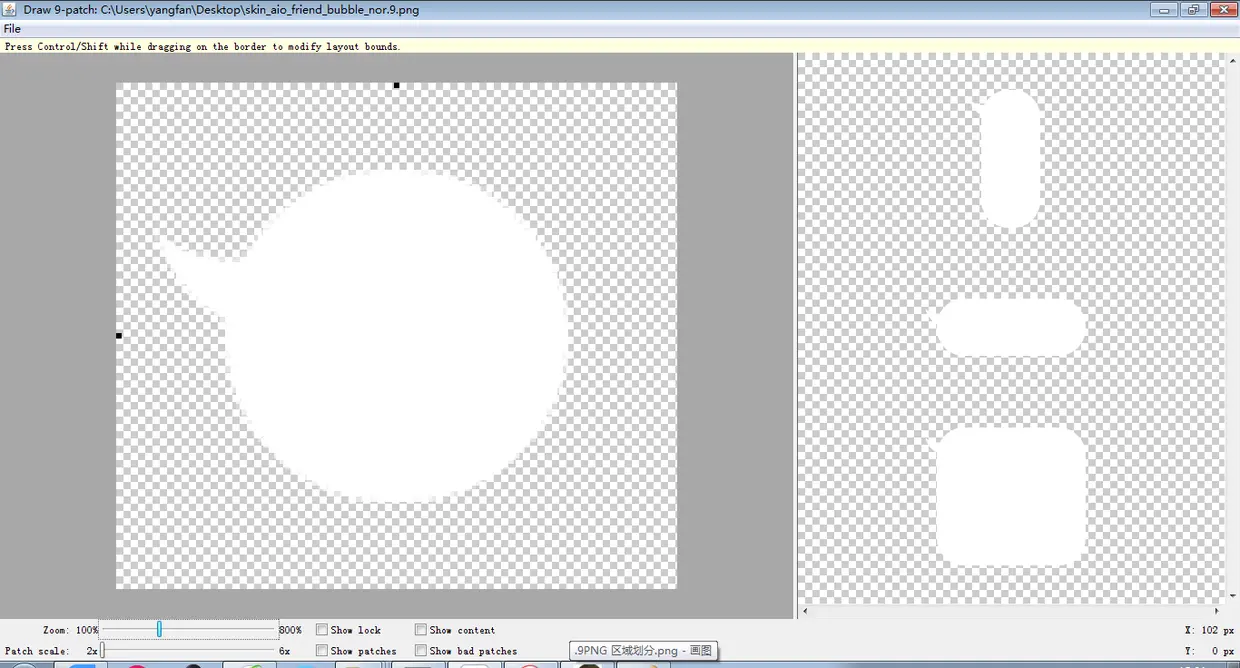Enable Show patches
Image resolution: width=1240 pixels, height=668 pixels.
pyautogui.click(x=321, y=650)
